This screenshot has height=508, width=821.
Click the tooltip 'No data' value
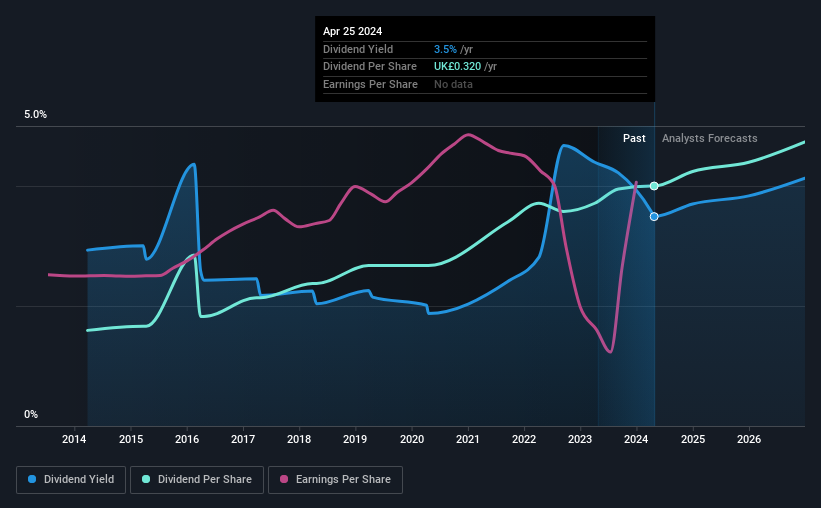pos(453,84)
